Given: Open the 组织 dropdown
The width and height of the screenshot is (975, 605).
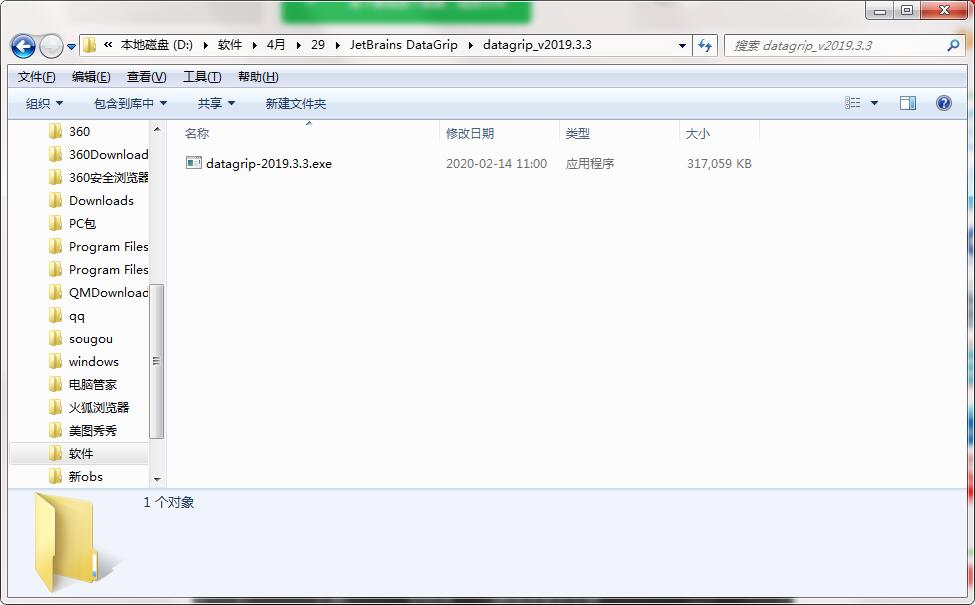Looking at the screenshot, I should click(44, 103).
